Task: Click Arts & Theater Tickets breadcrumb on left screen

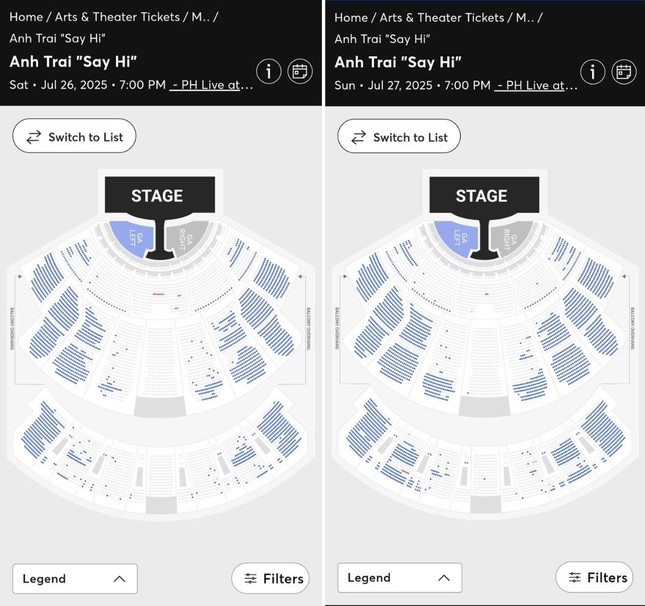Action: [117, 17]
